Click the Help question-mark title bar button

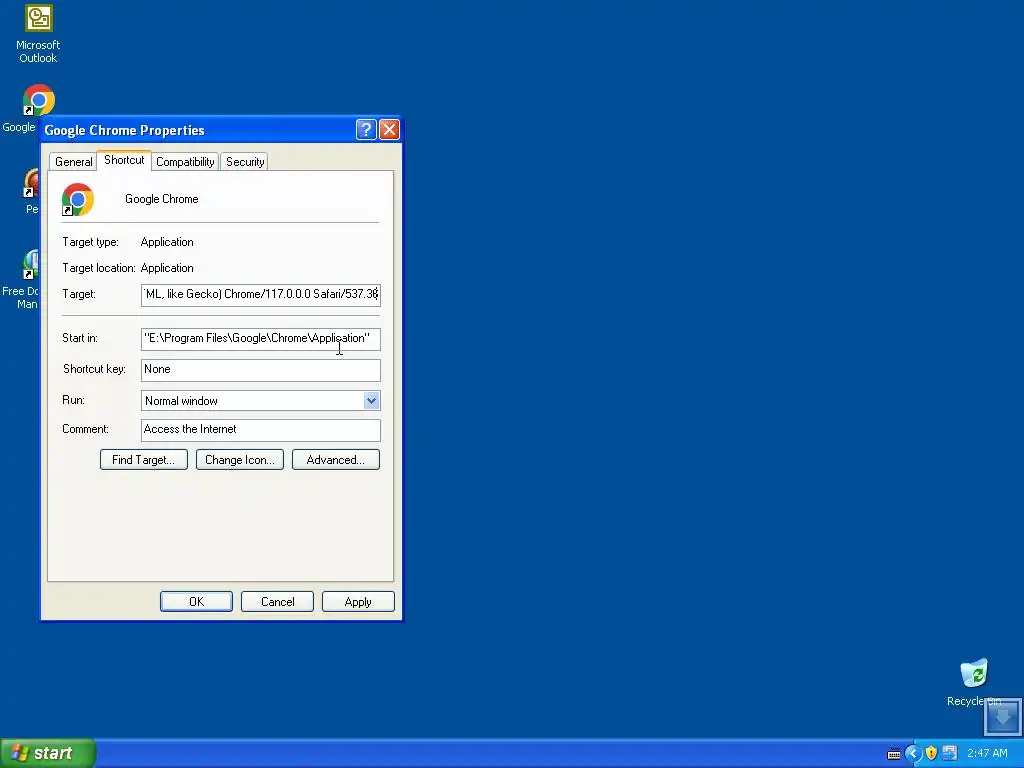366,129
